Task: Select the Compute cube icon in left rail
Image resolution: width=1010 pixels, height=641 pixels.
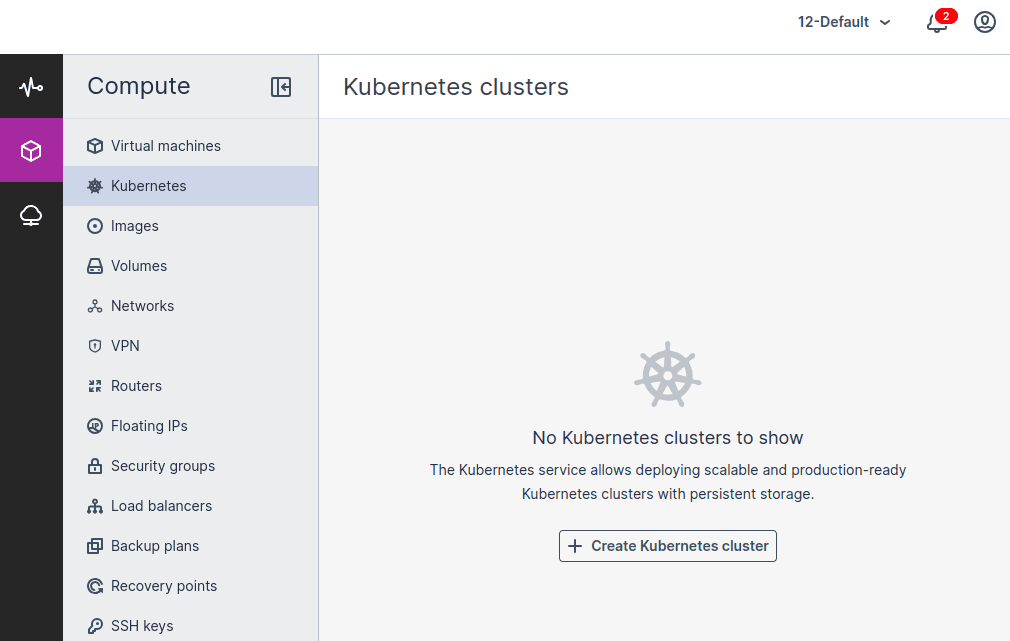Action: click(31, 151)
